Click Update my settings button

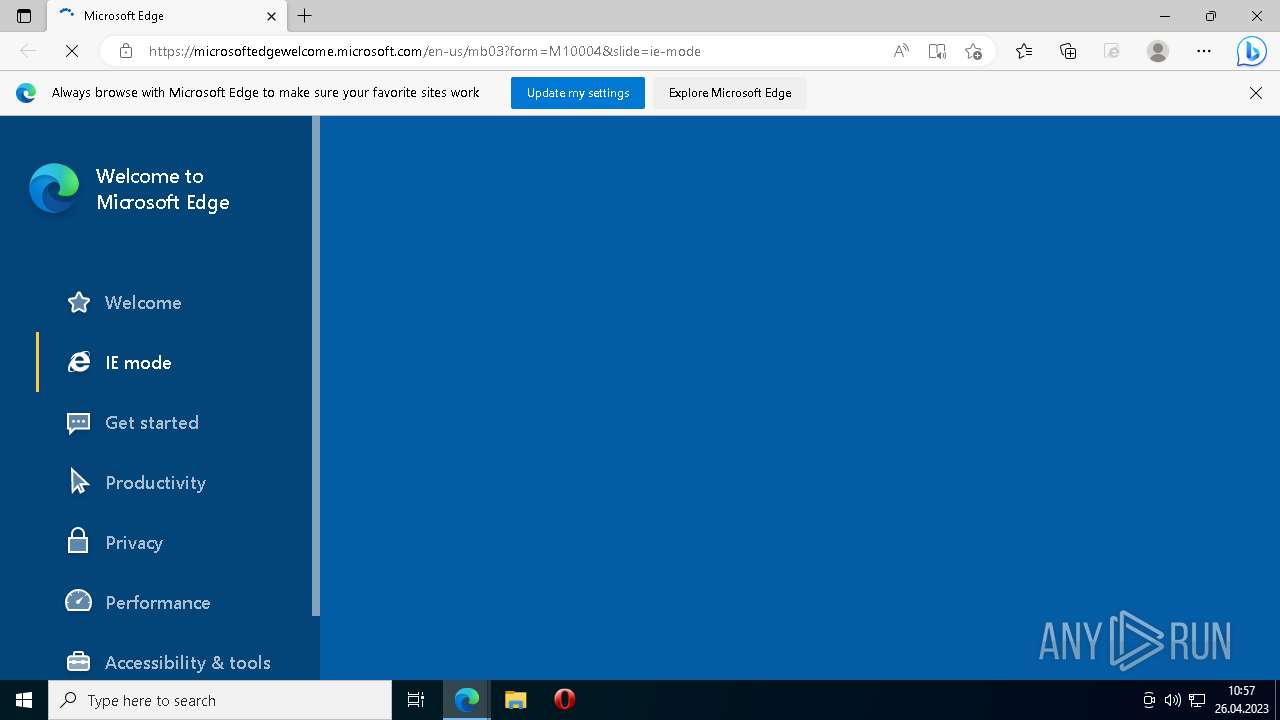click(x=578, y=93)
